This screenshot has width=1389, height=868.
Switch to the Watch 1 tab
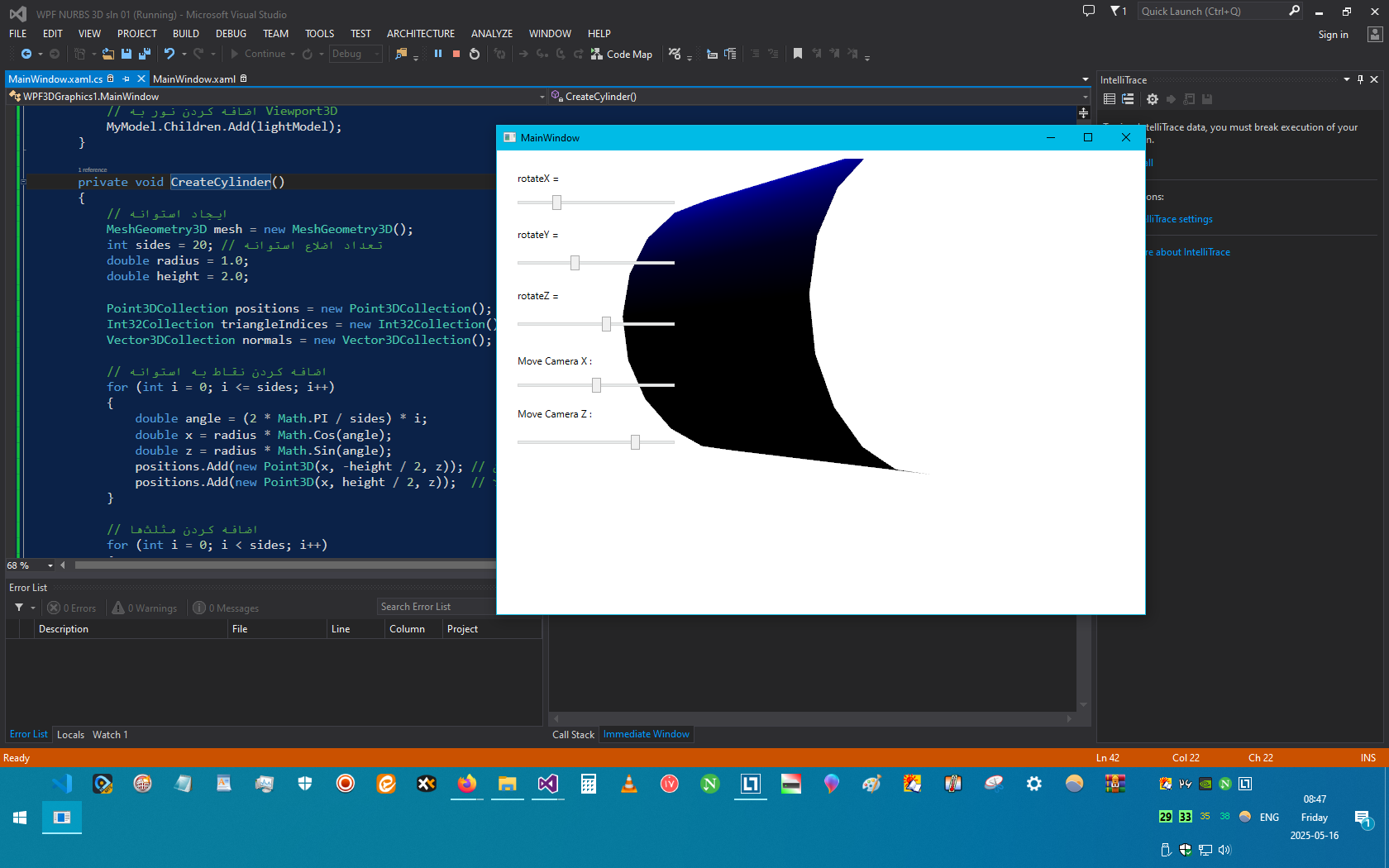pos(110,735)
